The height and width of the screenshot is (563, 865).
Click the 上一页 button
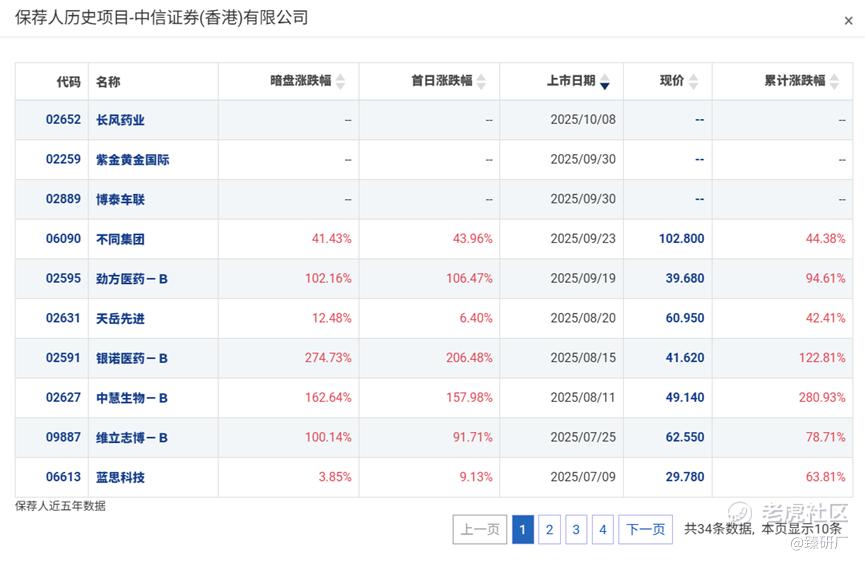coord(480,529)
